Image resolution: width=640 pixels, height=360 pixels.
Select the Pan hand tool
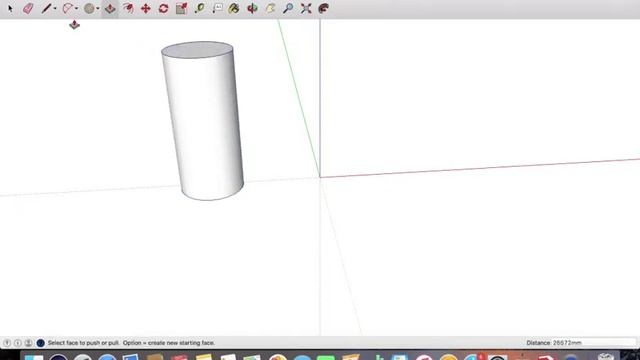click(270, 8)
